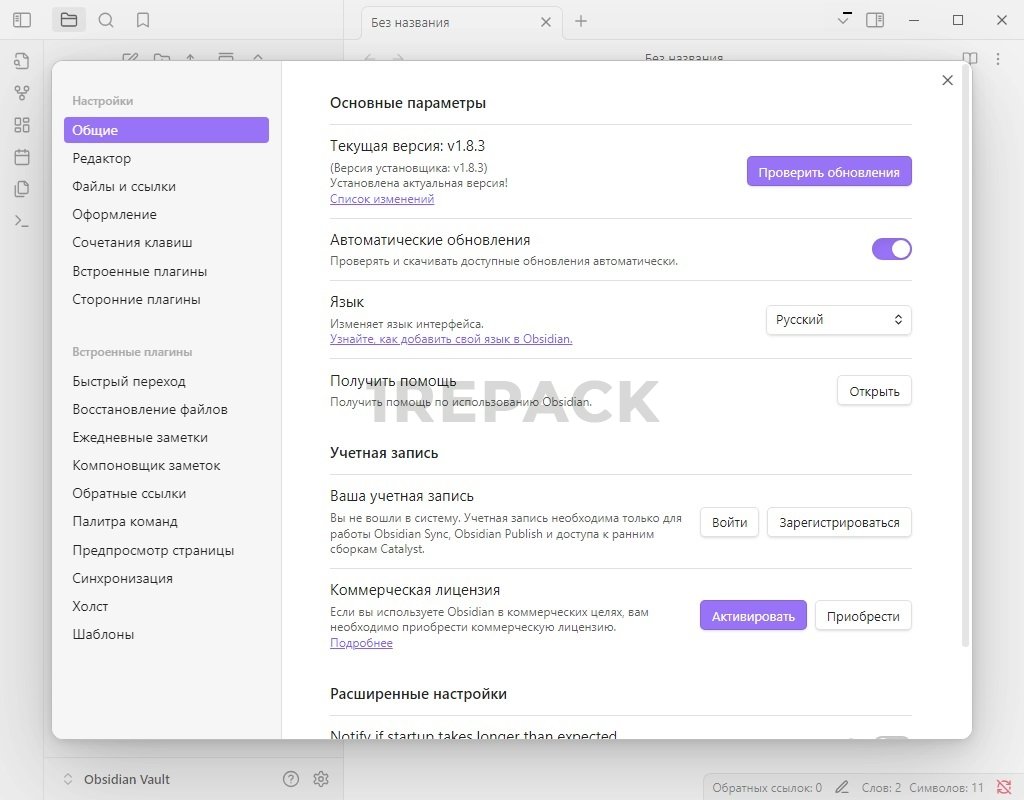This screenshot has width=1024, height=800.
Task: Open today's daily note calendar icon
Action: pos(22,157)
